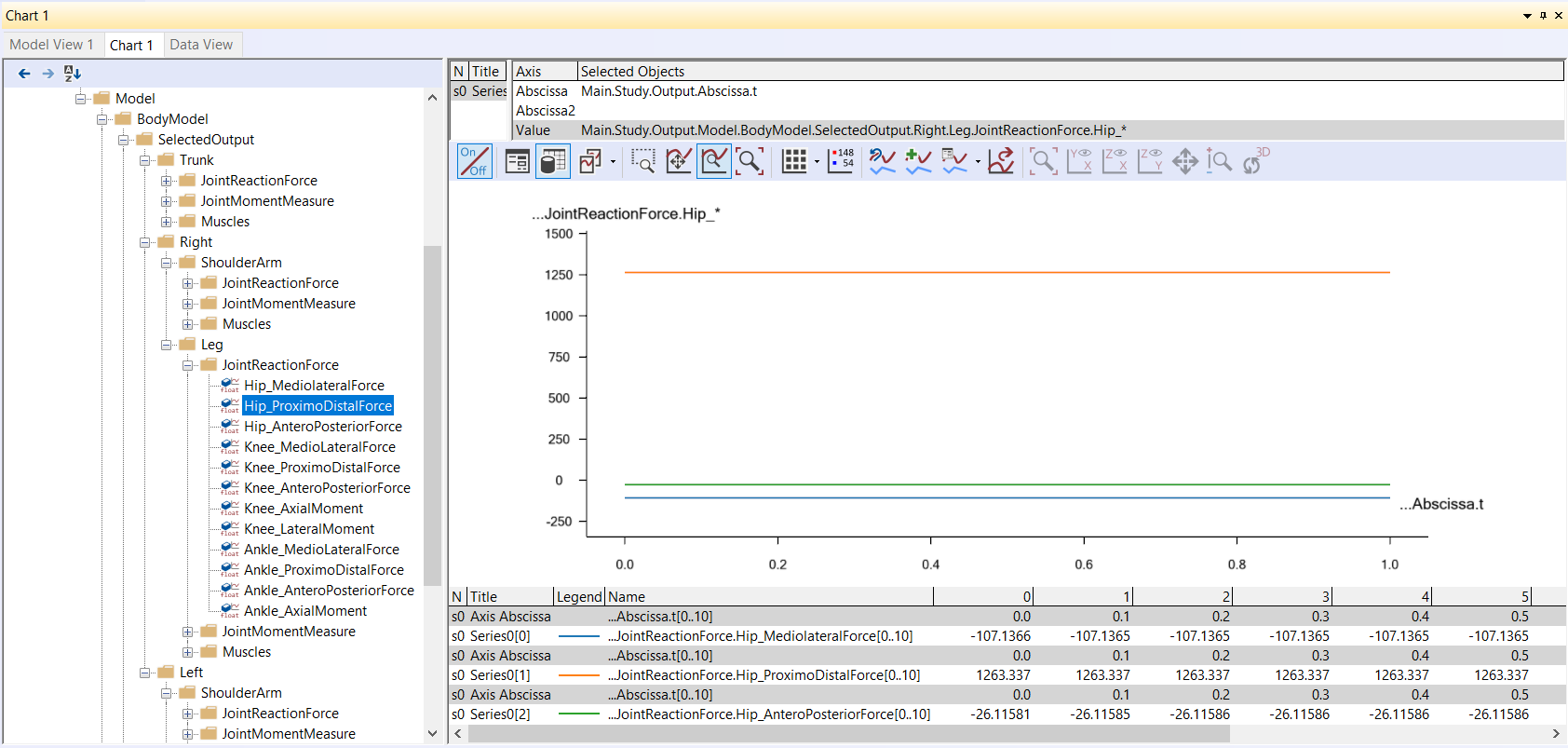Expand the Trunk Muscles folder
Viewport: 1568px width, 748px height.
pos(167,222)
